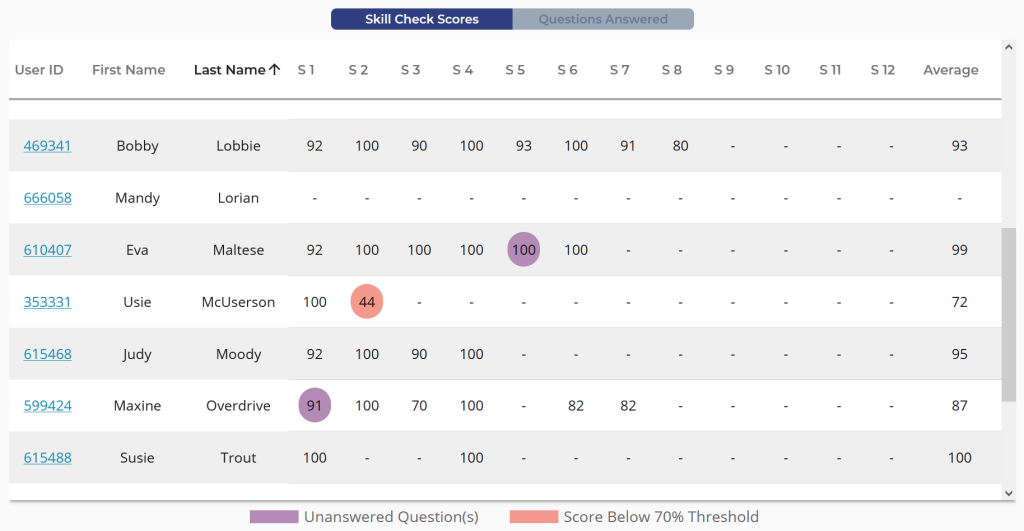Click Eva Maltese's purple 100 score bubble
1024x531 pixels.
[x=523, y=250]
